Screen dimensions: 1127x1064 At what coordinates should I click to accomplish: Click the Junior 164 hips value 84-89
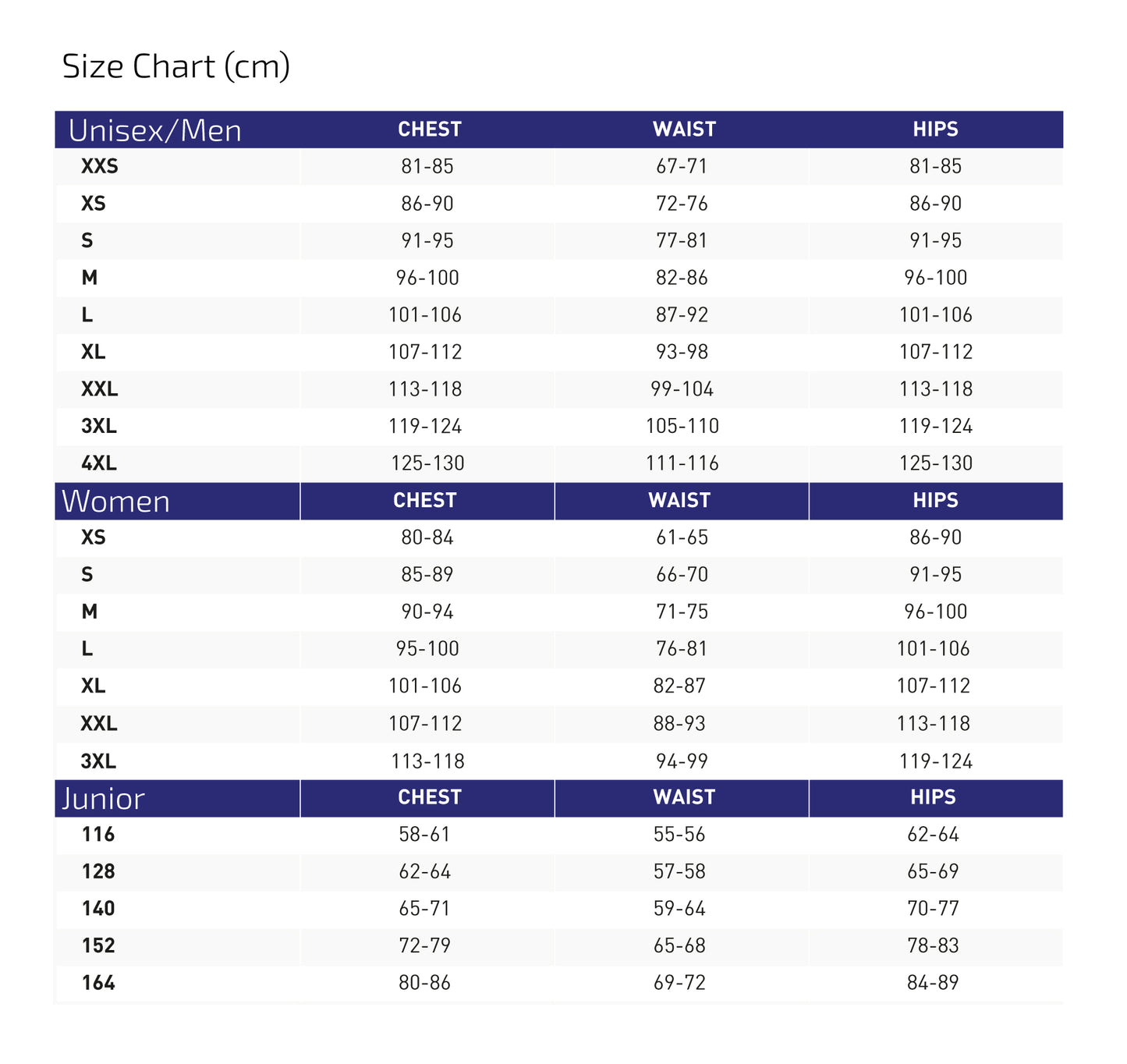pyautogui.click(x=933, y=983)
